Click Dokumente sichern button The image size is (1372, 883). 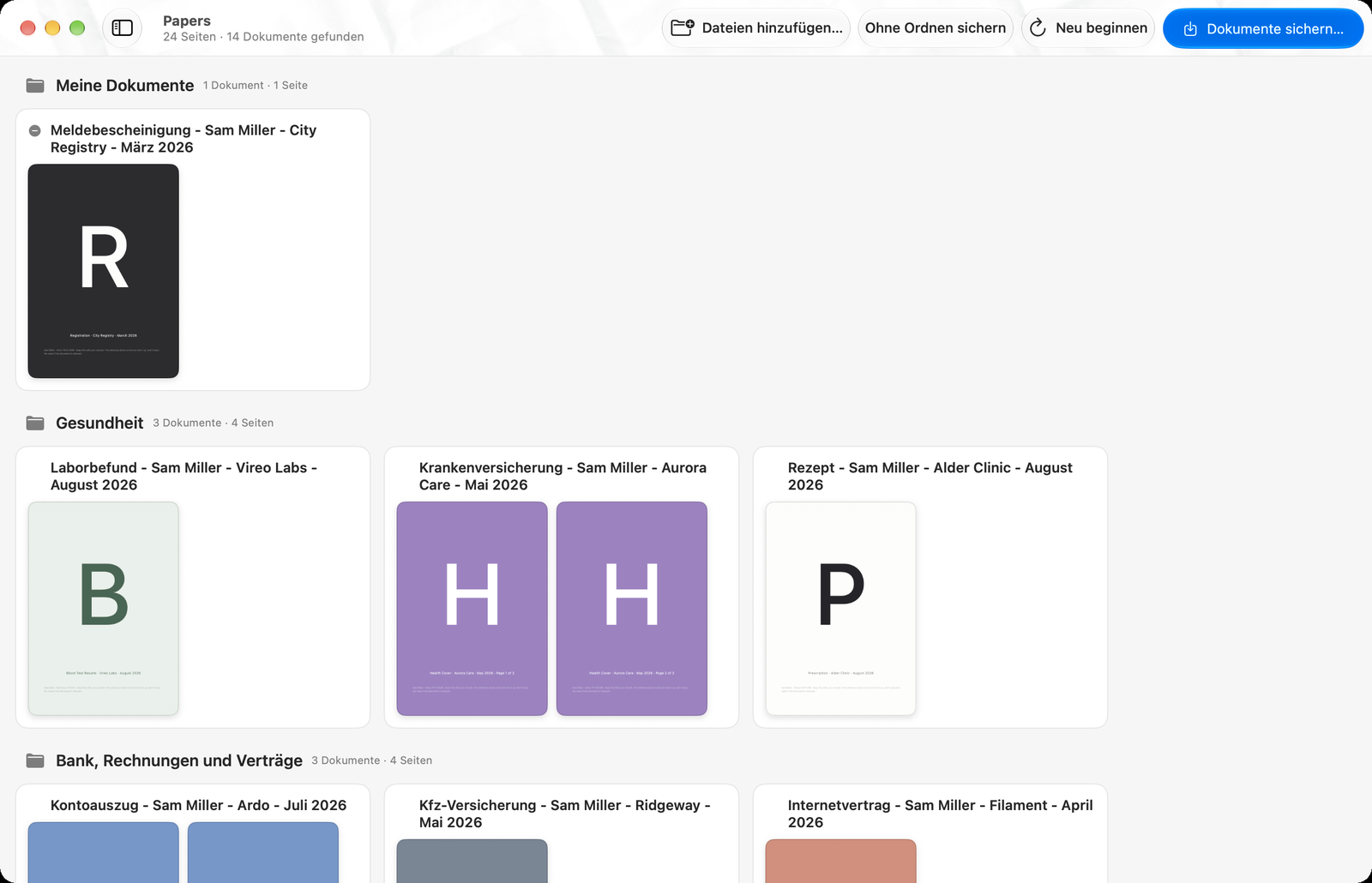point(1263,28)
